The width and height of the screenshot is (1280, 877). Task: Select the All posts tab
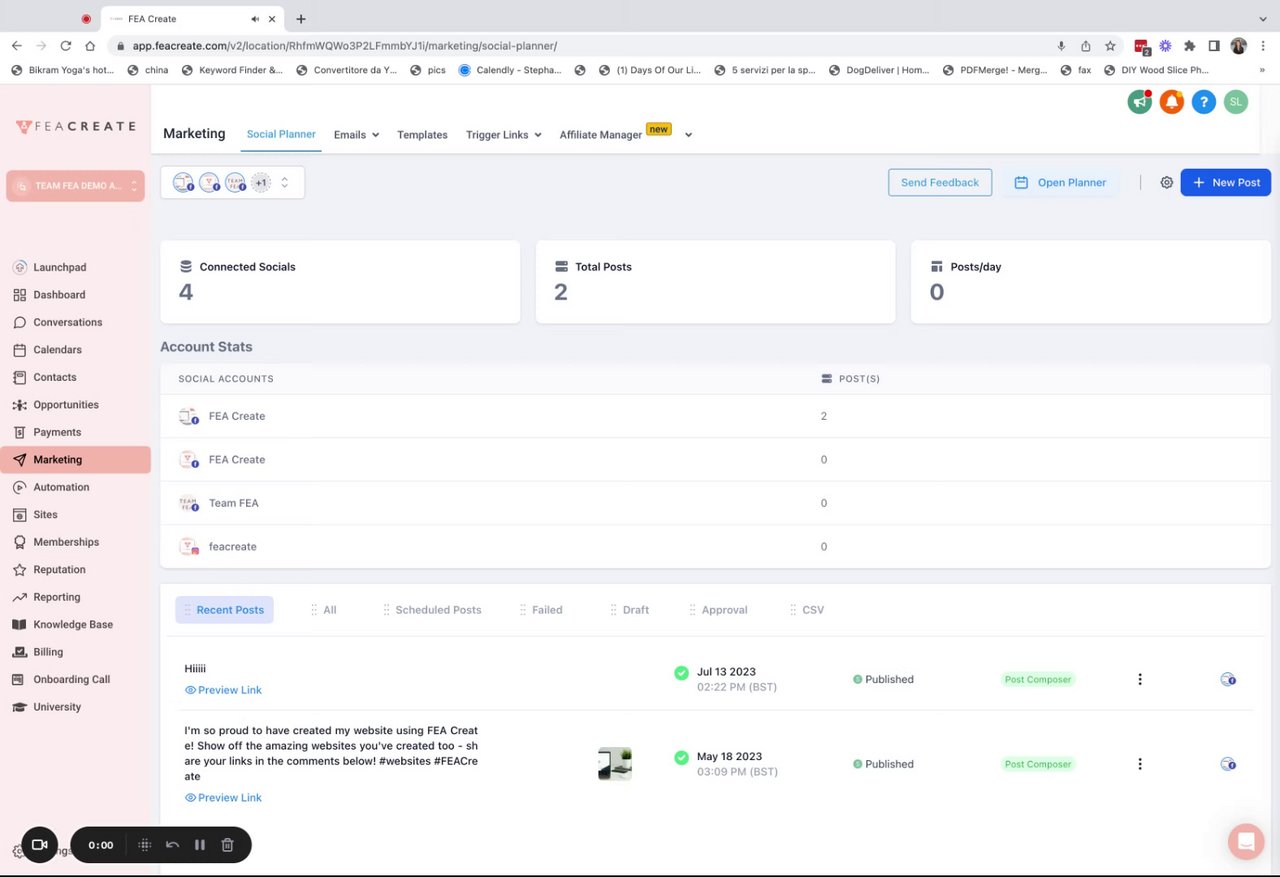tap(324, 610)
